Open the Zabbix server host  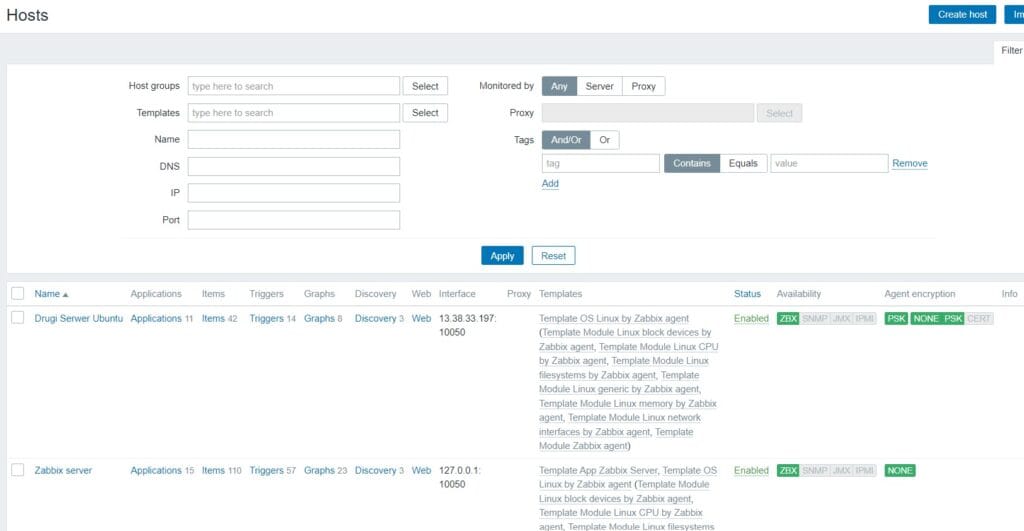tap(63, 470)
